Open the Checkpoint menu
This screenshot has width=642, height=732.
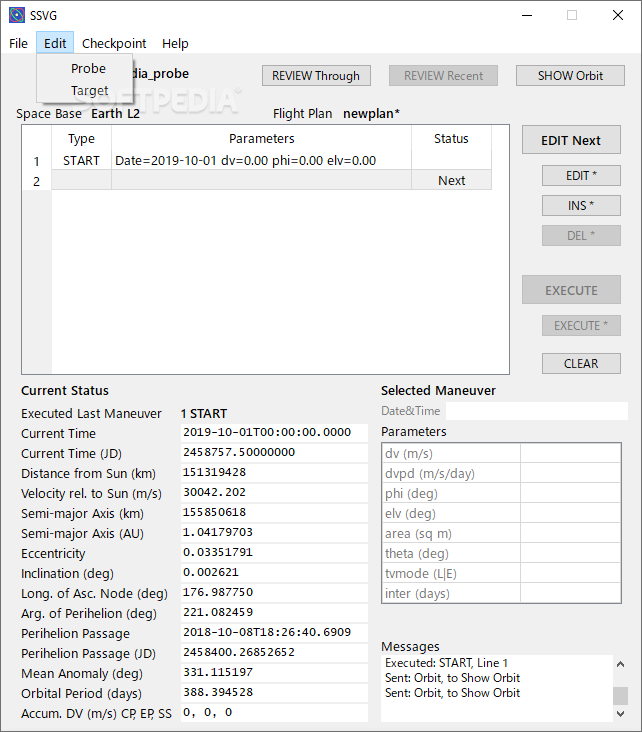[114, 43]
